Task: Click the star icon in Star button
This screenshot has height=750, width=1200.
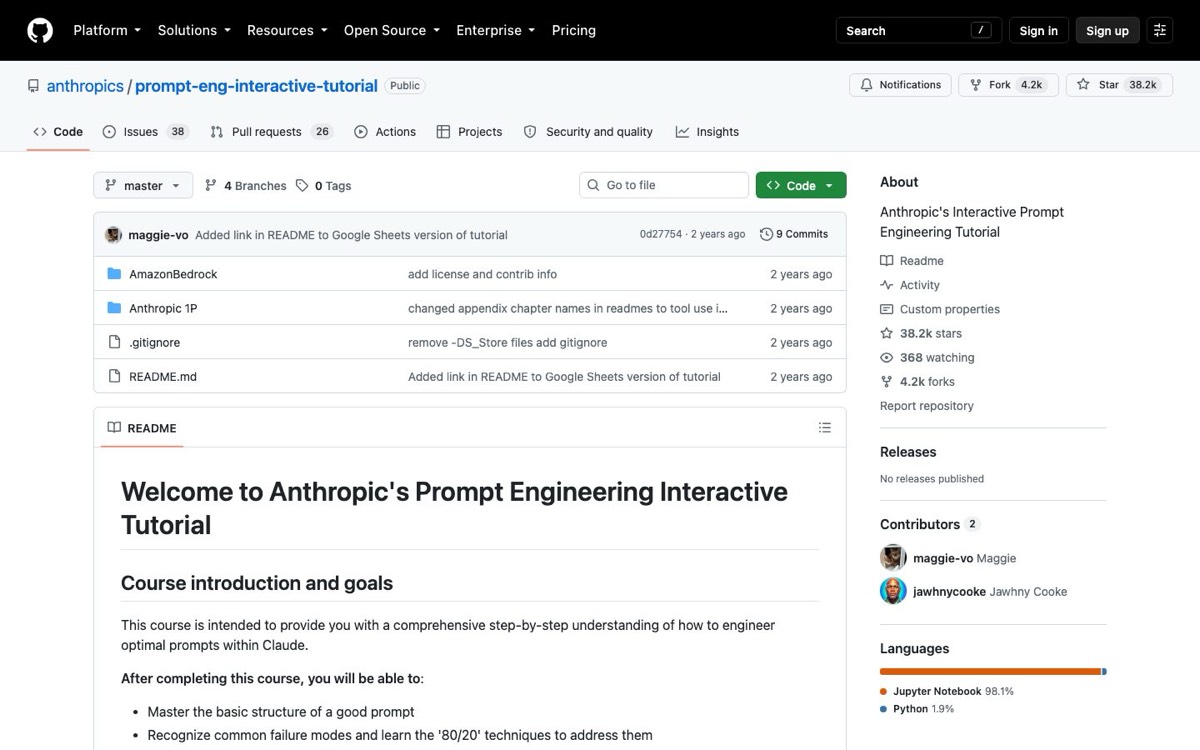Action: point(1083,85)
